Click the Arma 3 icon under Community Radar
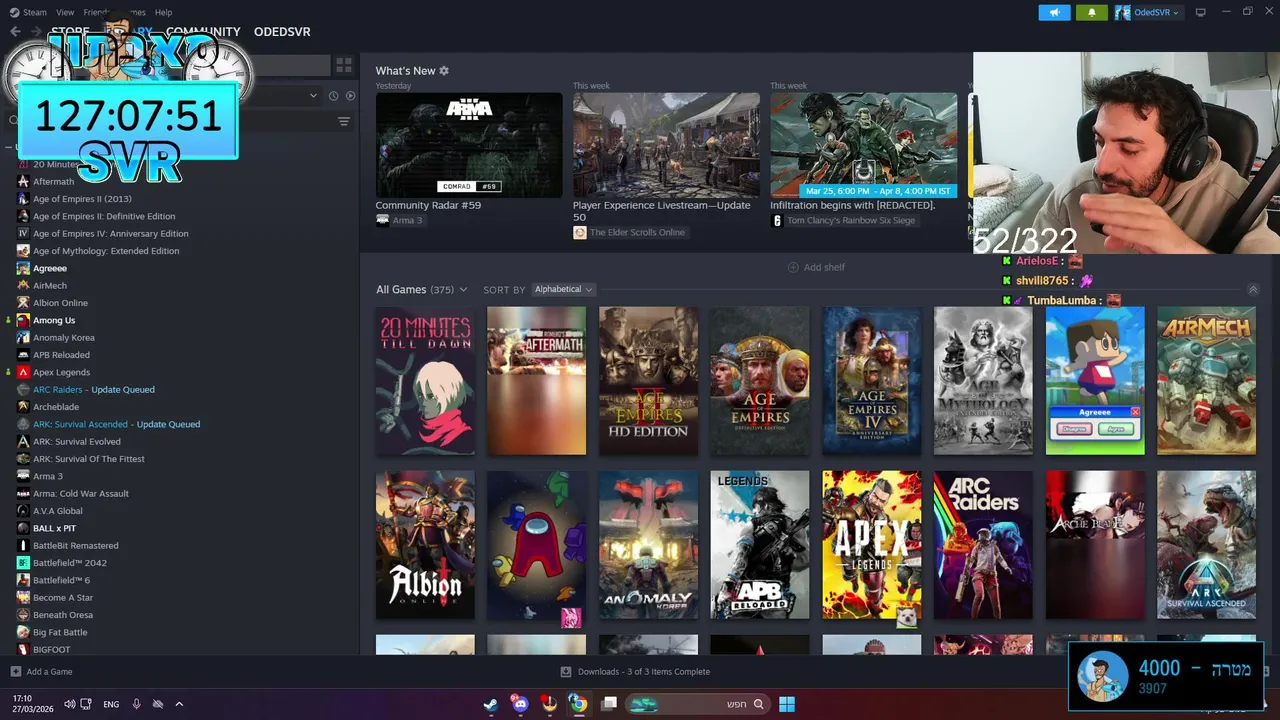 382,220
